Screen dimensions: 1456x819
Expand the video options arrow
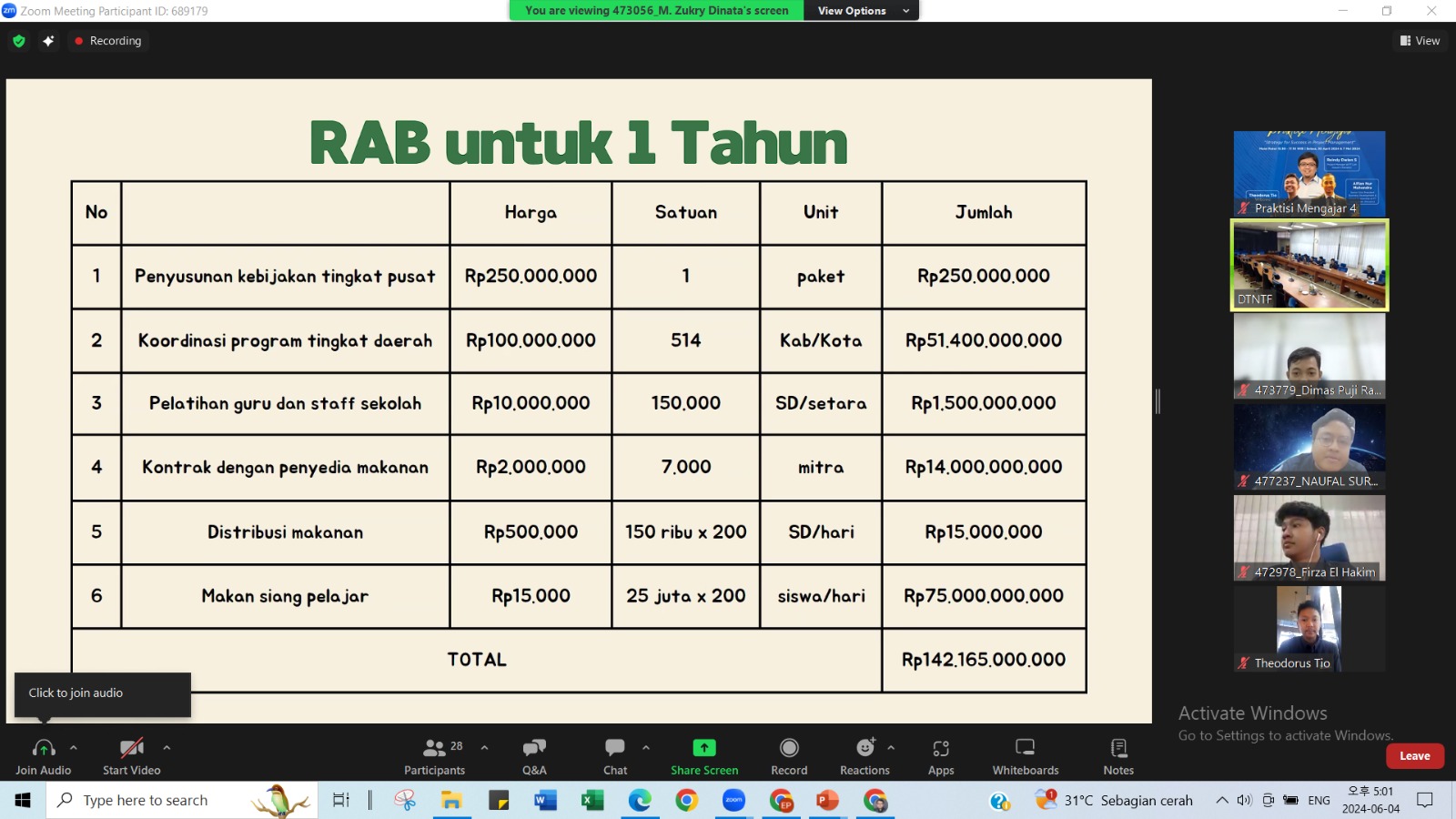167,748
